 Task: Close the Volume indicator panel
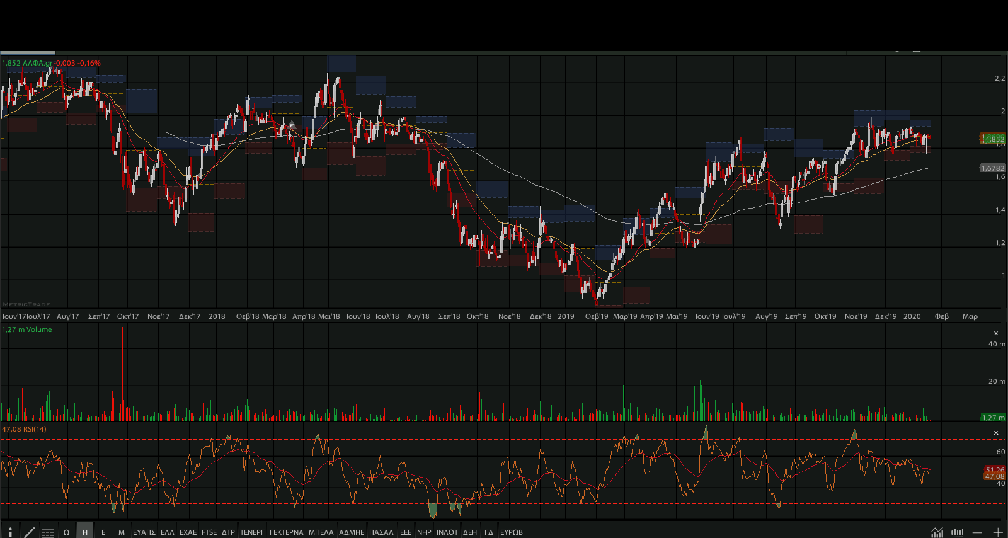[996, 332]
